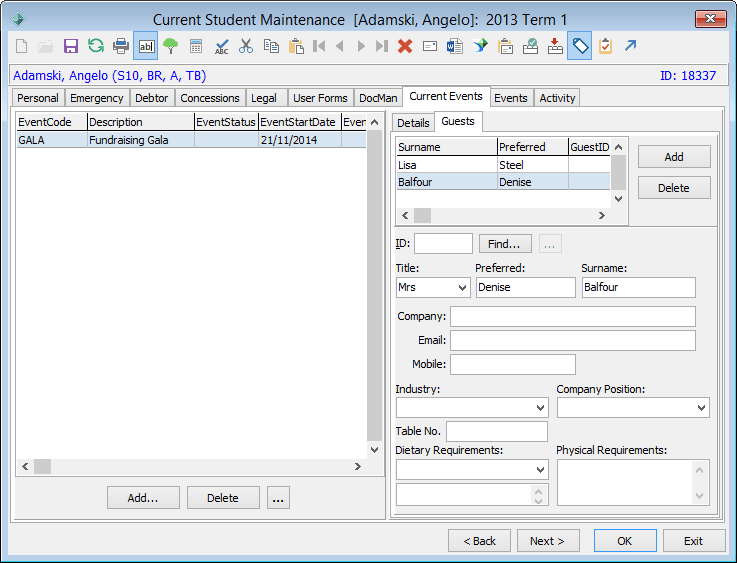Viewport: 737px width, 563px height.
Task: Go to next record arrow icon
Action: click(361, 46)
